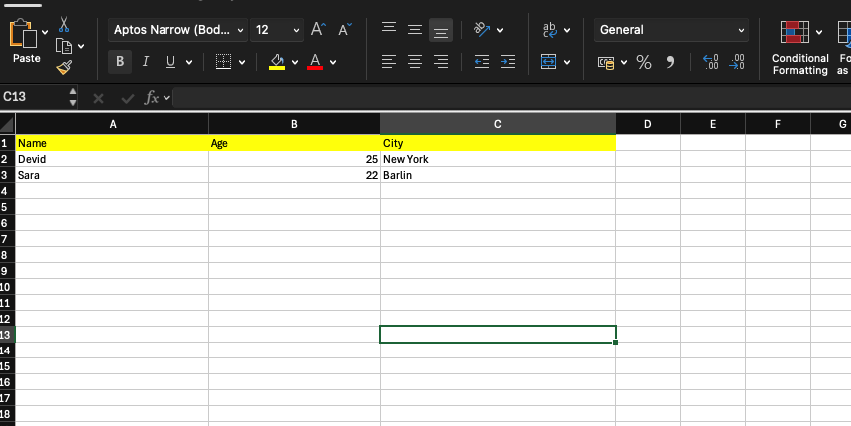Apply percent style formatting
851x426 pixels.
(644, 63)
